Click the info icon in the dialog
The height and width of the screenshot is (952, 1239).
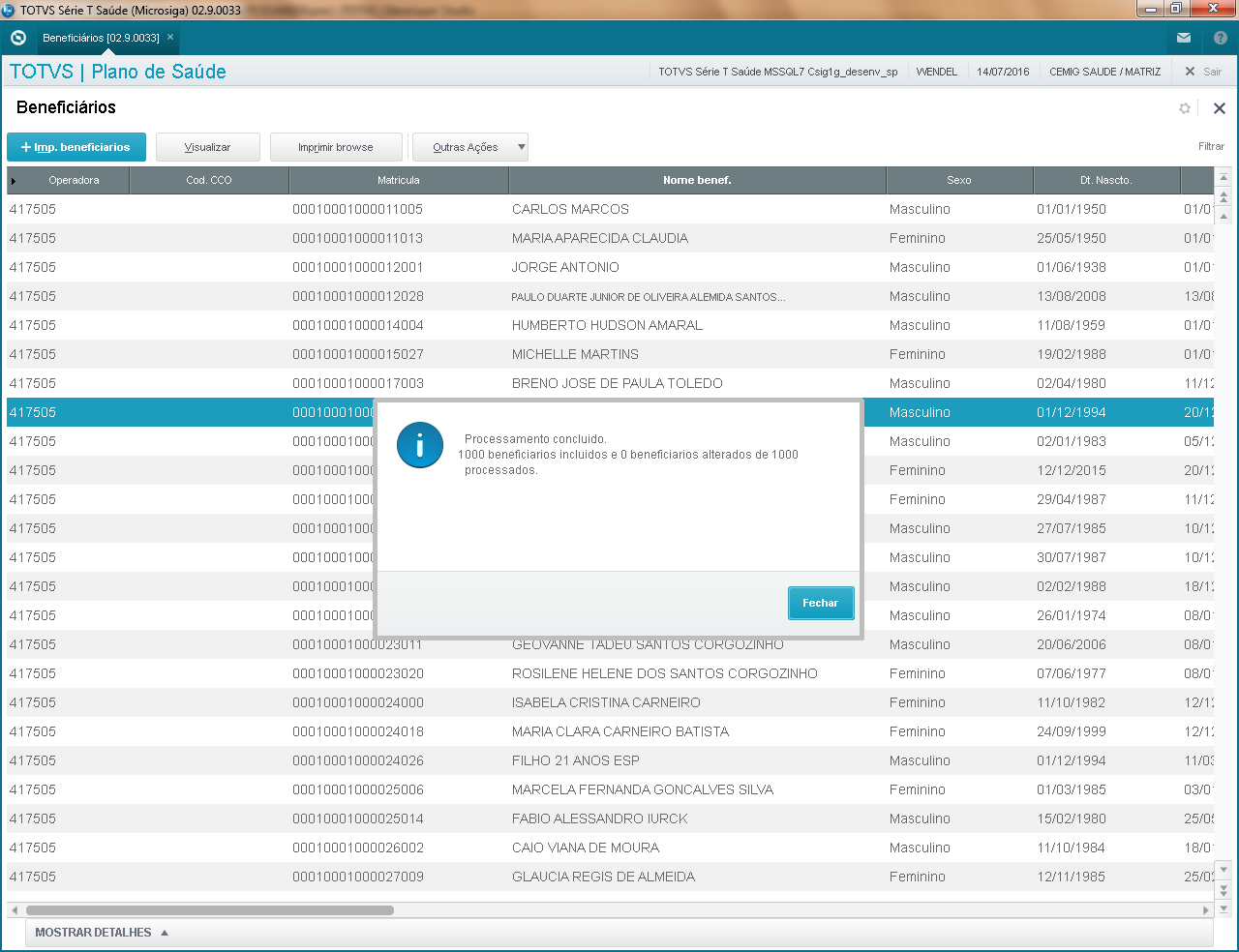coord(420,445)
